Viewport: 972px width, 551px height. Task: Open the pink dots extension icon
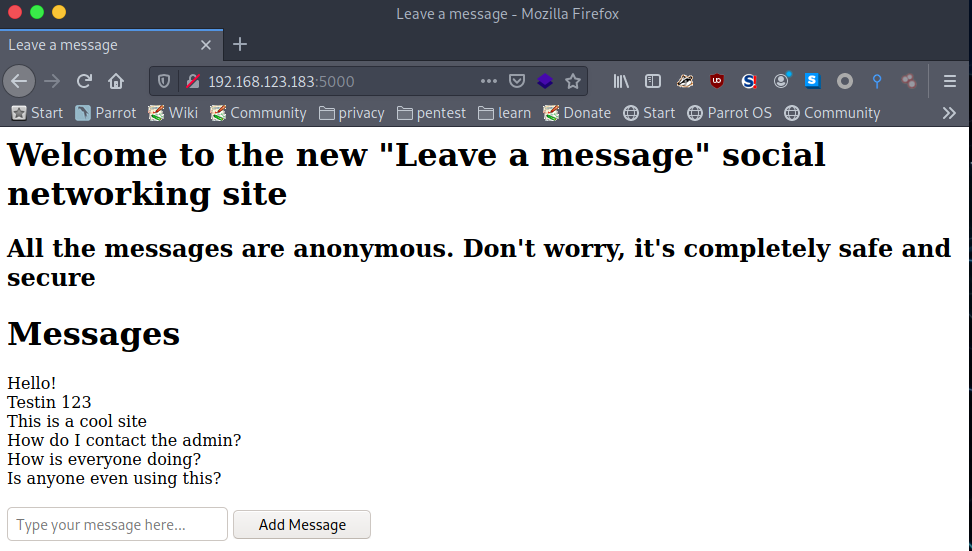[909, 81]
